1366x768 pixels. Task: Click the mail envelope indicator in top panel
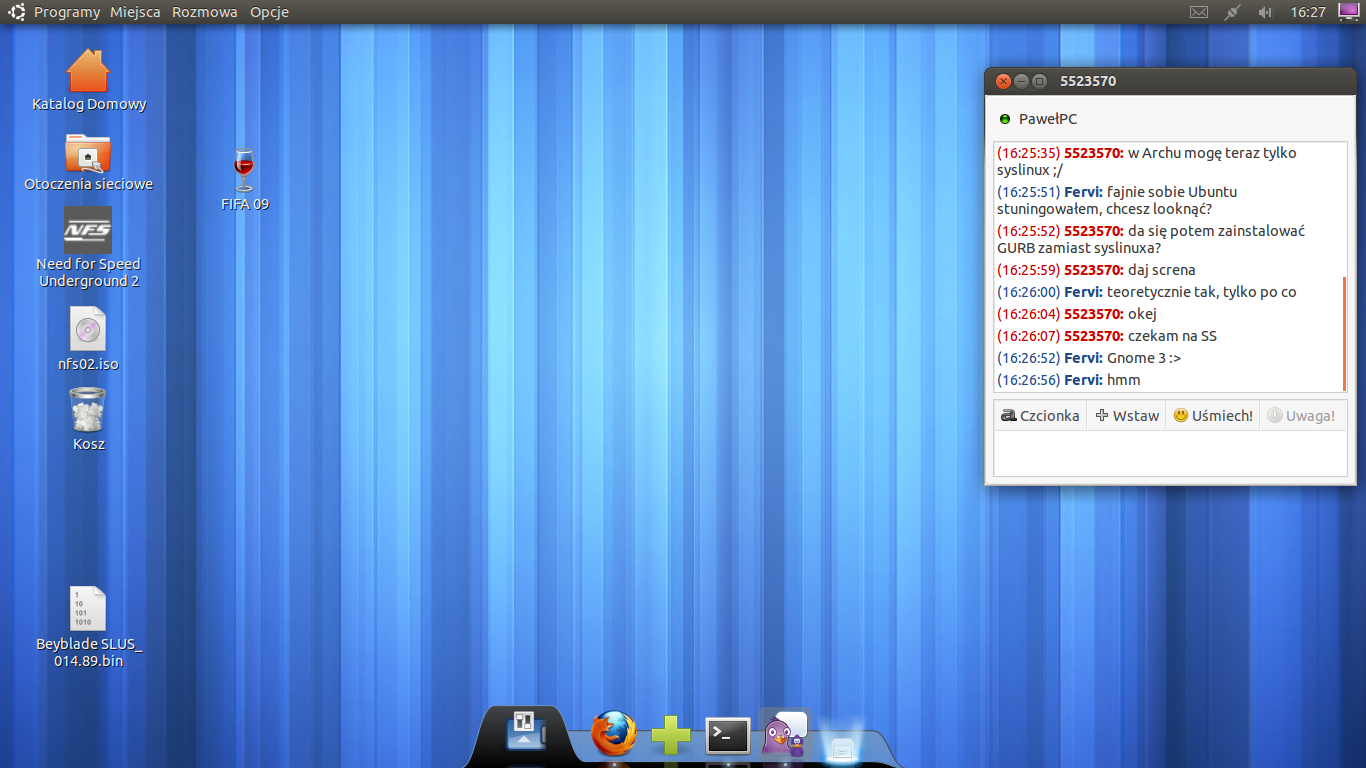click(1199, 12)
